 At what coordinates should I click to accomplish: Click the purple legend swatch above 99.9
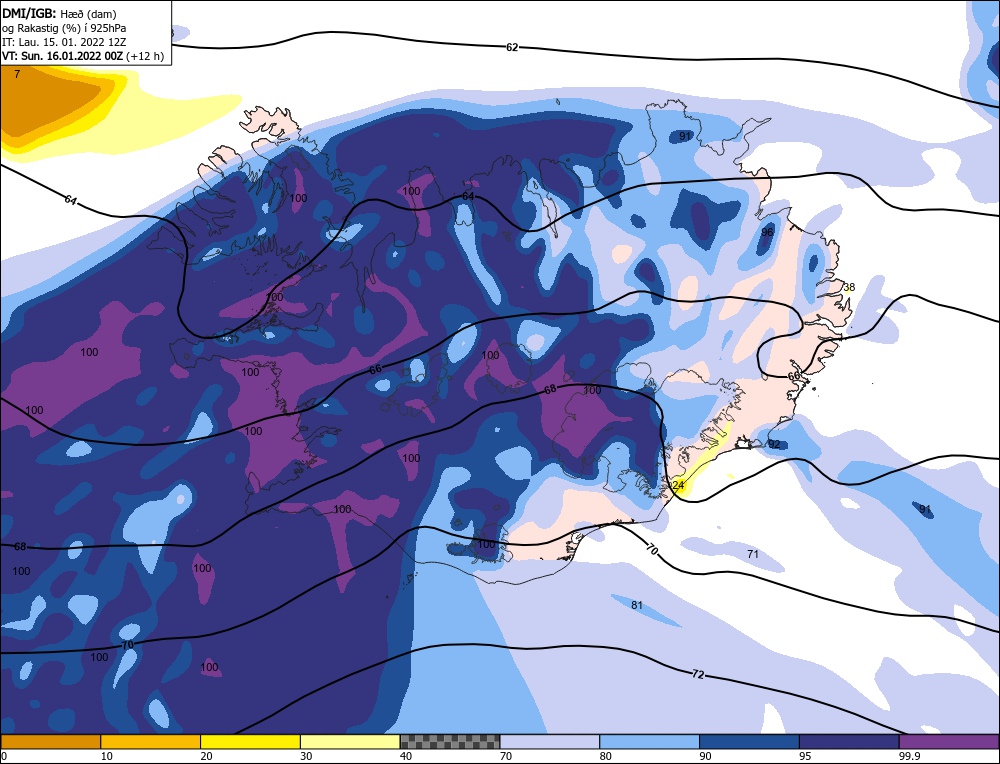949,742
